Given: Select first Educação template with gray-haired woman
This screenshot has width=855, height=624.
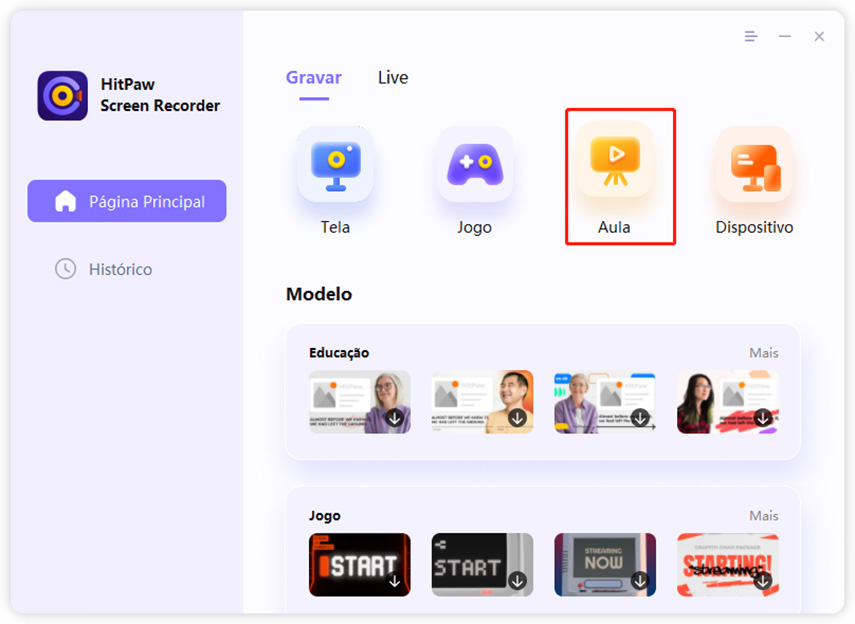Looking at the screenshot, I should tap(360, 402).
